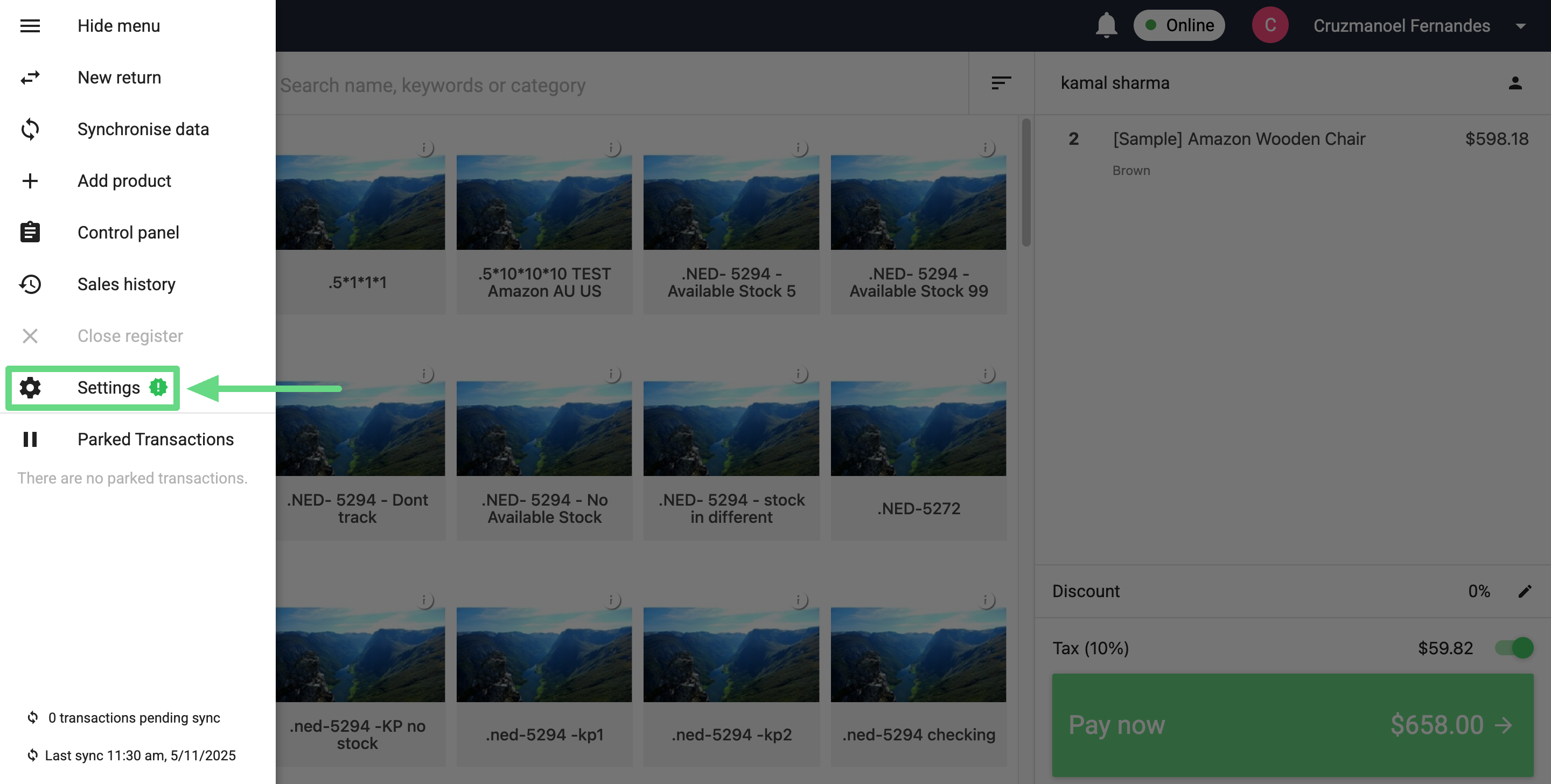The width and height of the screenshot is (1551, 784).
Task: Click the Settings gear icon
Action: (30, 388)
